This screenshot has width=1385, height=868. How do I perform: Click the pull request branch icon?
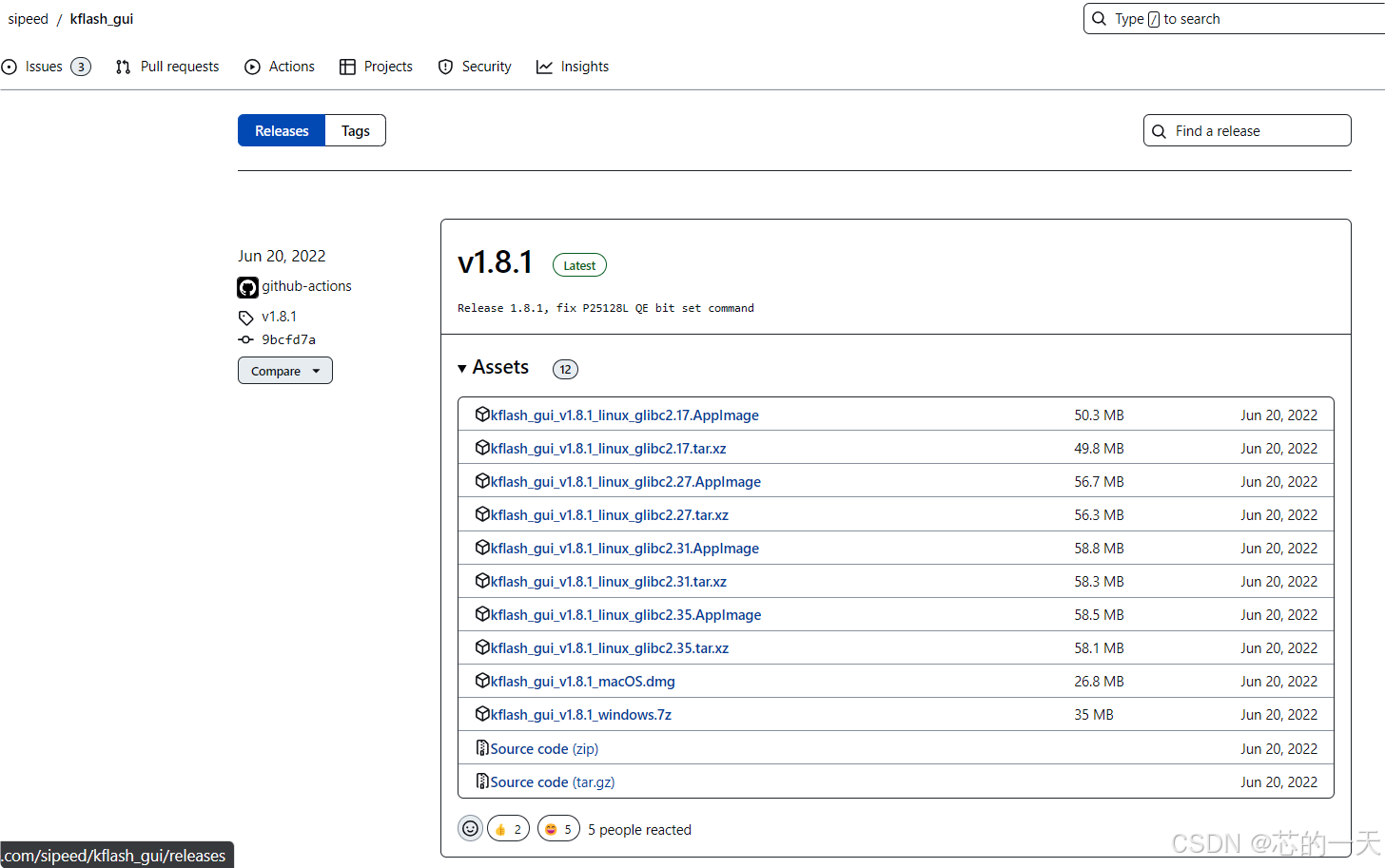[123, 67]
